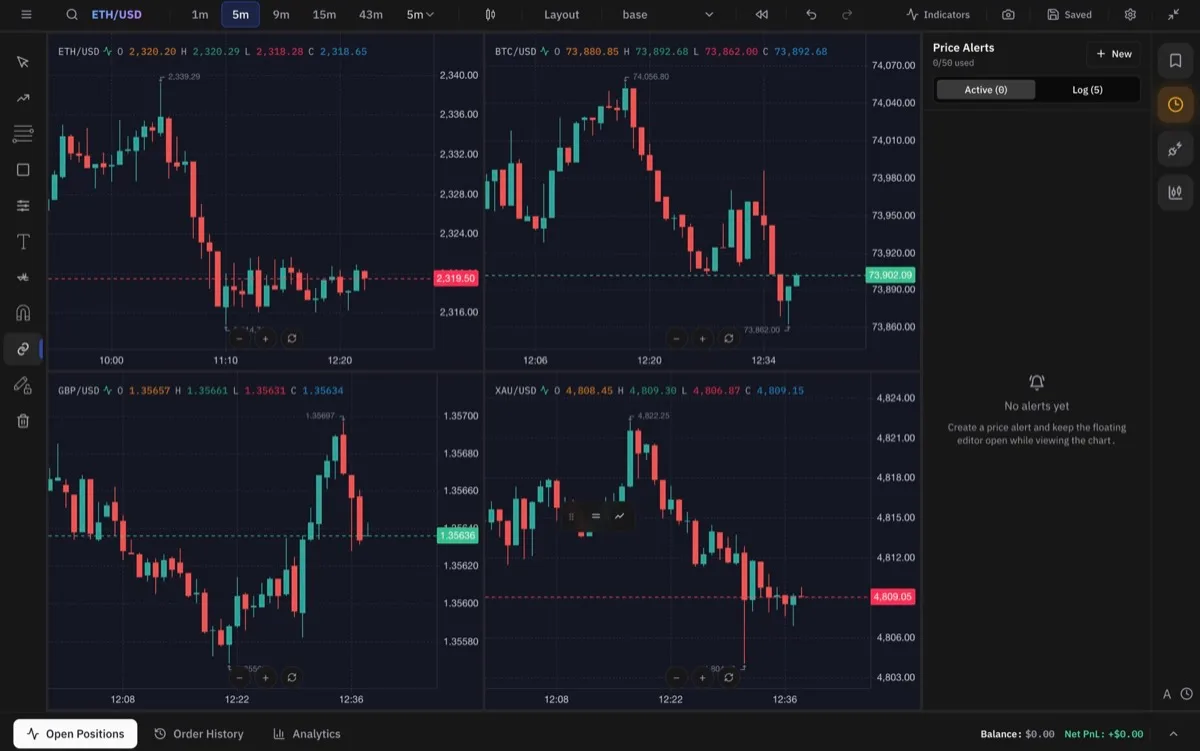Viewport: 1200px width, 751px height.
Task: Toggle the link charts icon
Action: coord(23,349)
